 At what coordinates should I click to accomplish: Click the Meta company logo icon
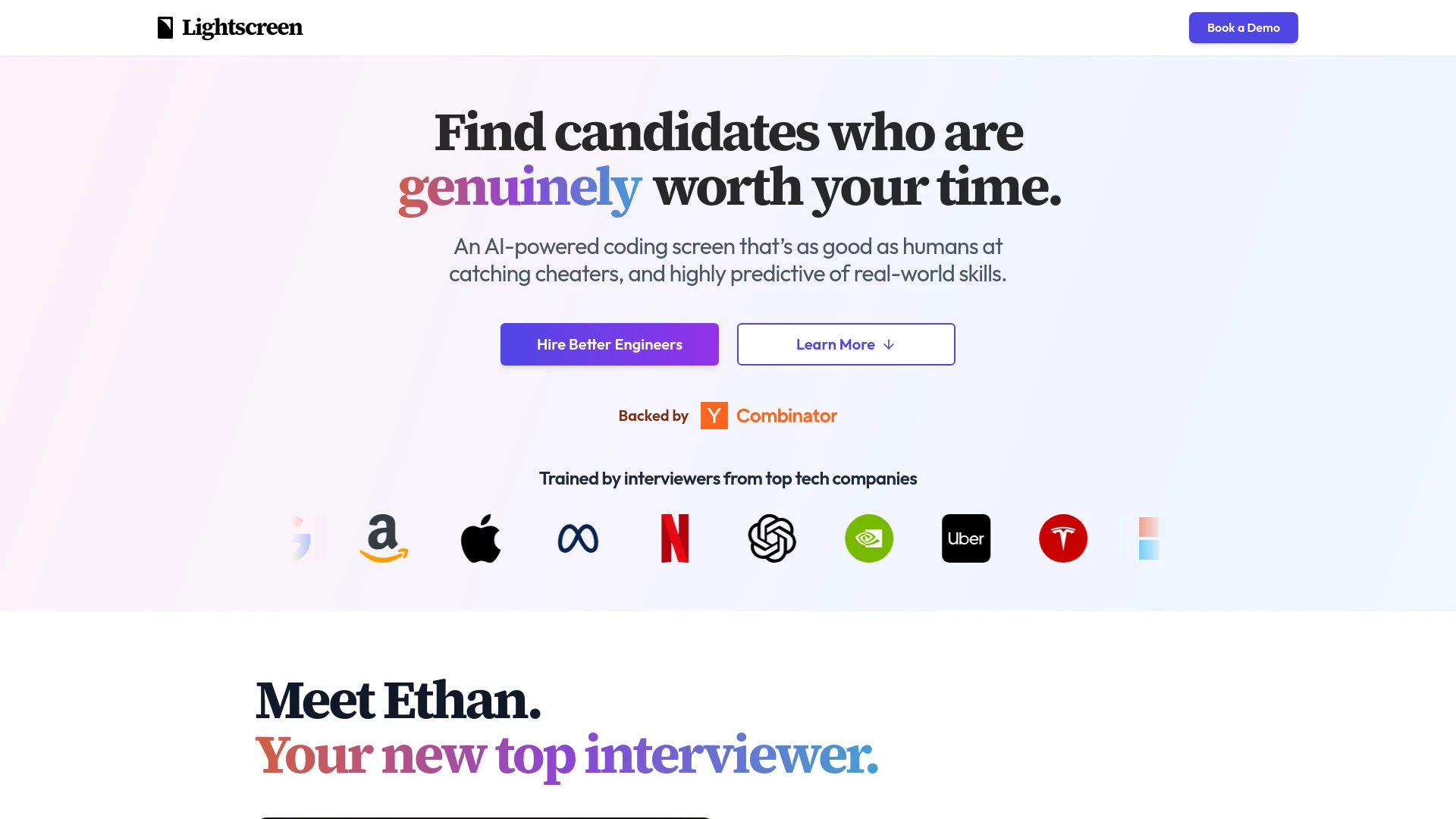(578, 538)
